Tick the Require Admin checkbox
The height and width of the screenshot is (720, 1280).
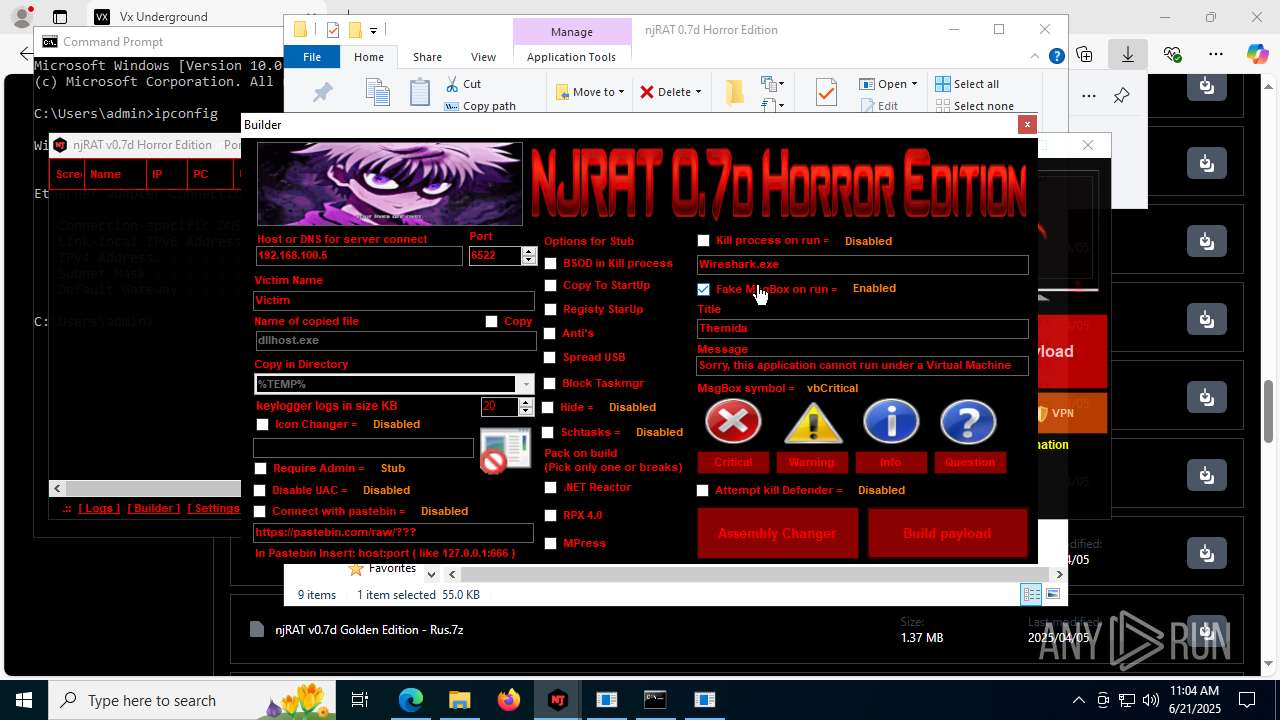coord(261,468)
